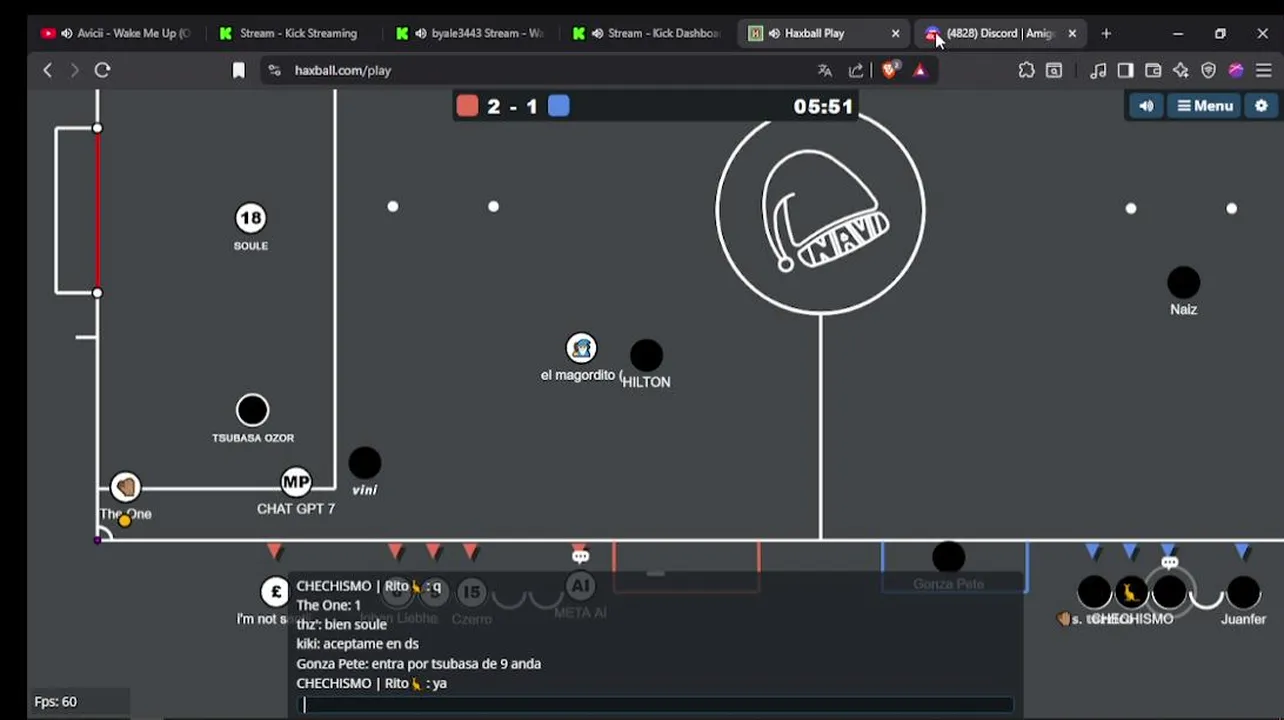The width and height of the screenshot is (1284, 720).
Task: Close the Discord tab
Action: coord(1072,33)
